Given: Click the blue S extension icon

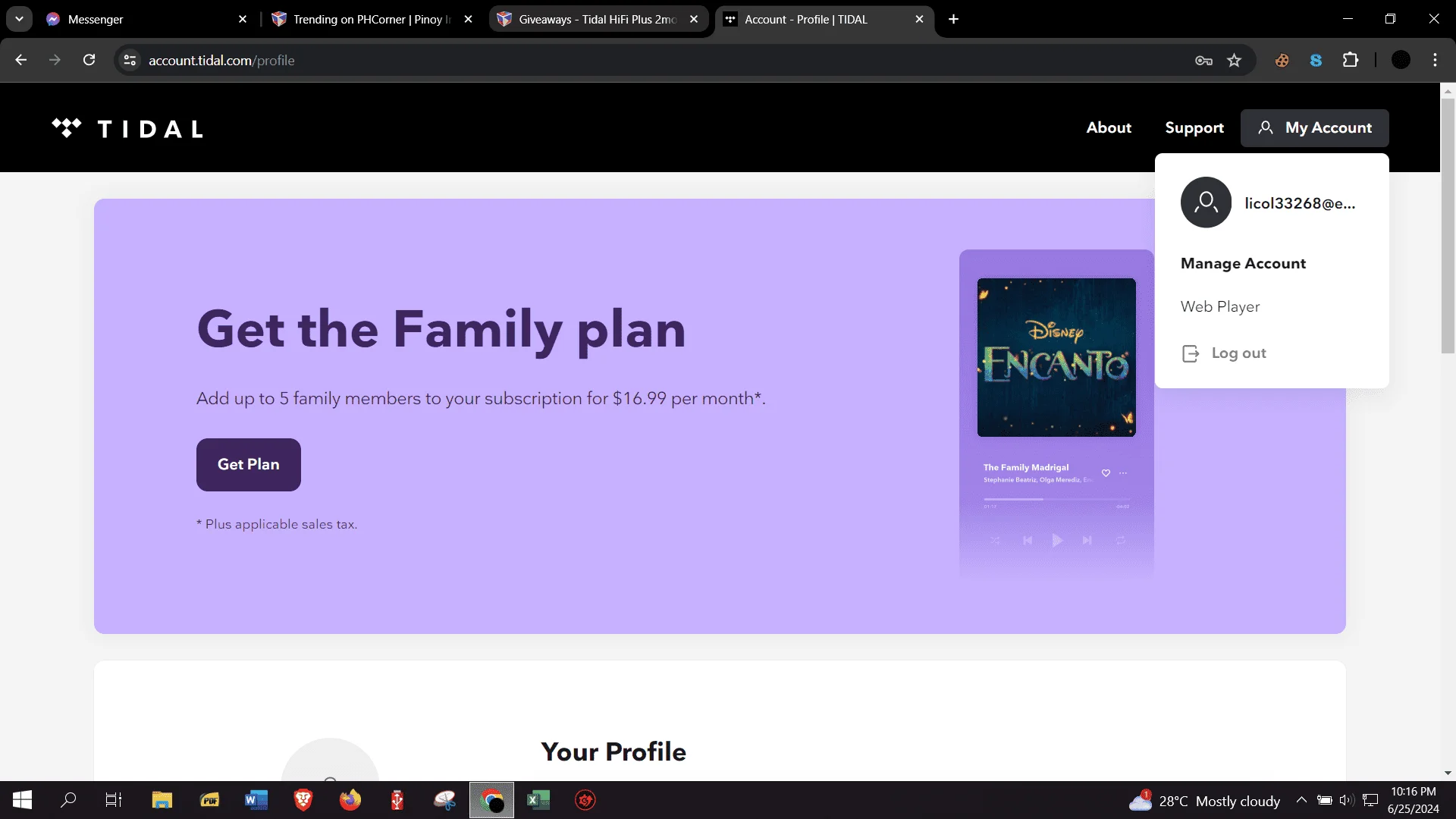Looking at the screenshot, I should [1316, 60].
